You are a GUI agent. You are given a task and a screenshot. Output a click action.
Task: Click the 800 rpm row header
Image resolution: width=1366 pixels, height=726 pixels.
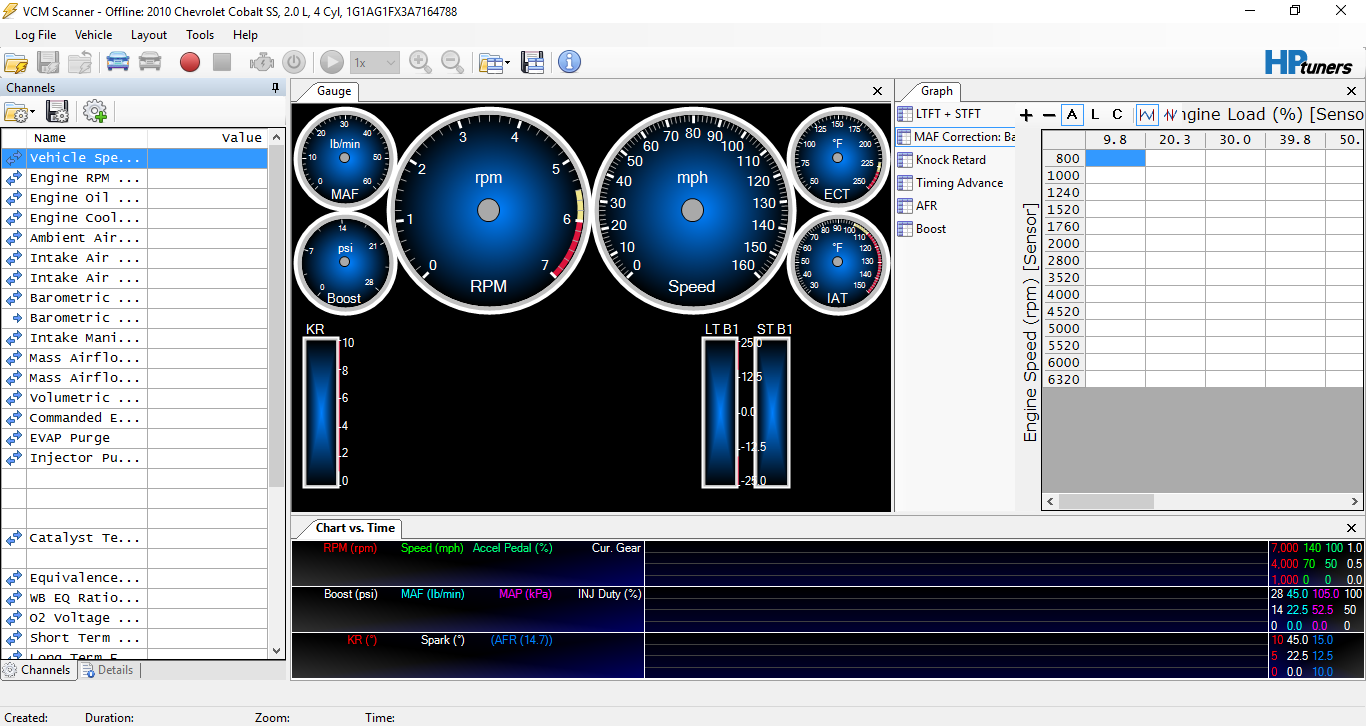pyautogui.click(x=1064, y=158)
